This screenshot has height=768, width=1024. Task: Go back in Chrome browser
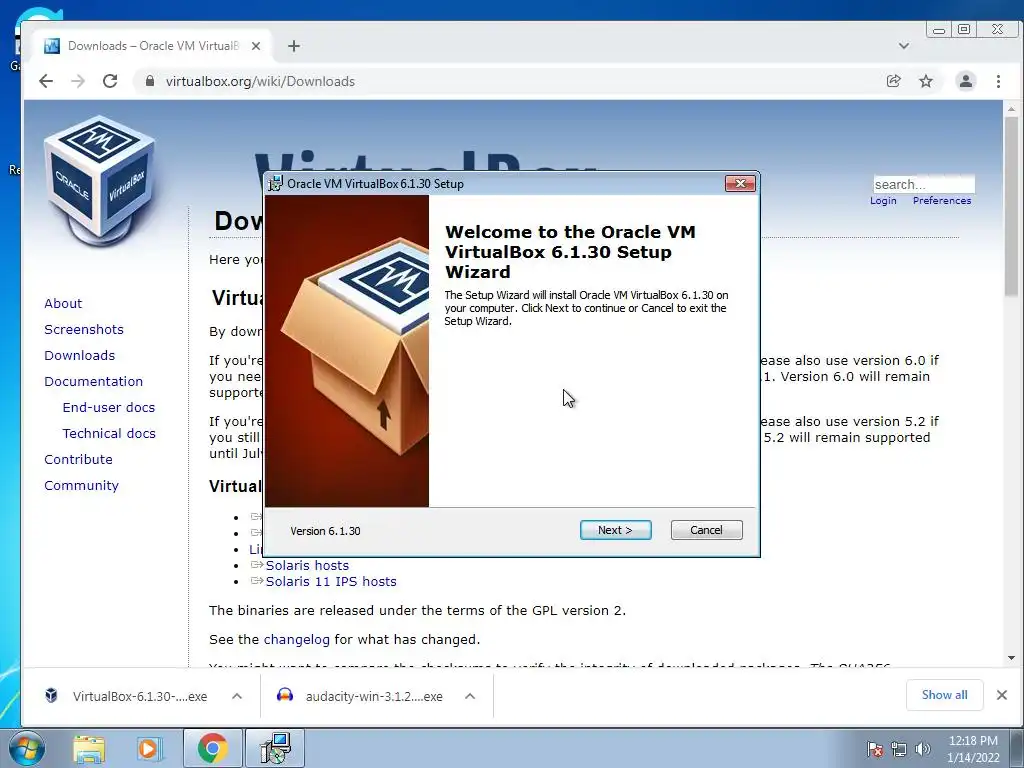[x=46, y=81]
